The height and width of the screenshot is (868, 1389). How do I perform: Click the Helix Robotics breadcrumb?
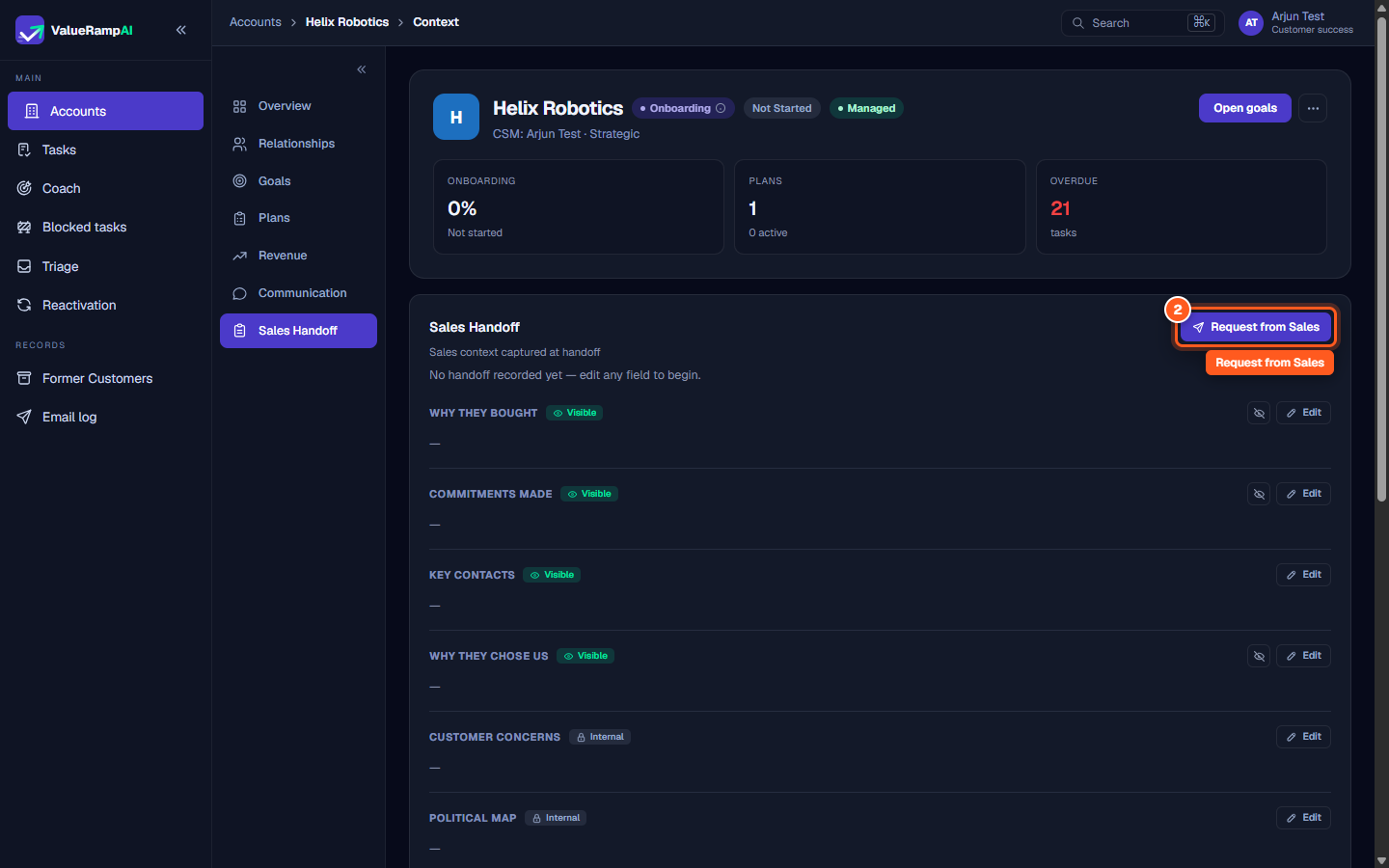coord(347,22)
